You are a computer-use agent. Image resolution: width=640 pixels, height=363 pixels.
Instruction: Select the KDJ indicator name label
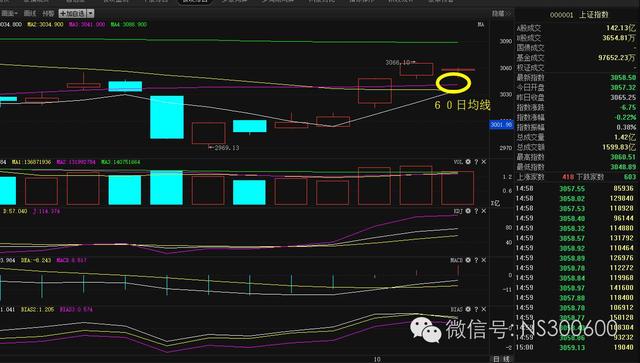click(458, 211)
